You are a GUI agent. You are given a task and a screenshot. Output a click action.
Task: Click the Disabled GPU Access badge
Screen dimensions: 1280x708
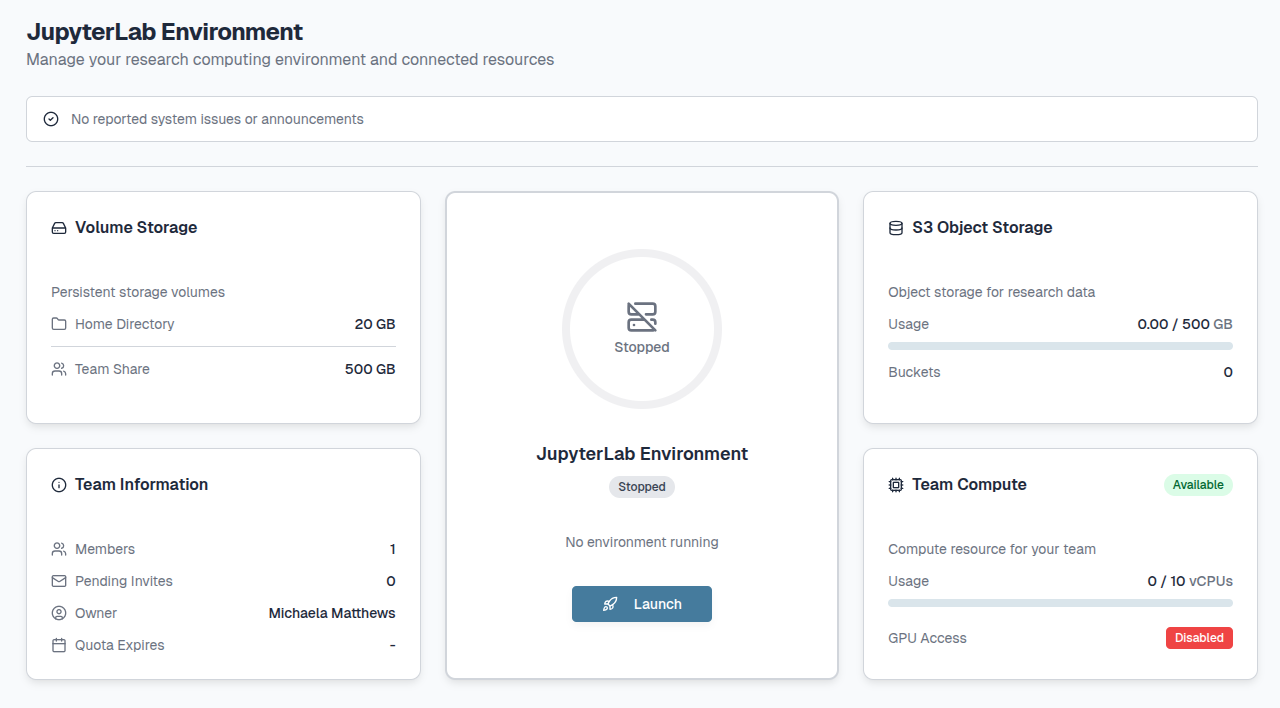click(1199, 638)
